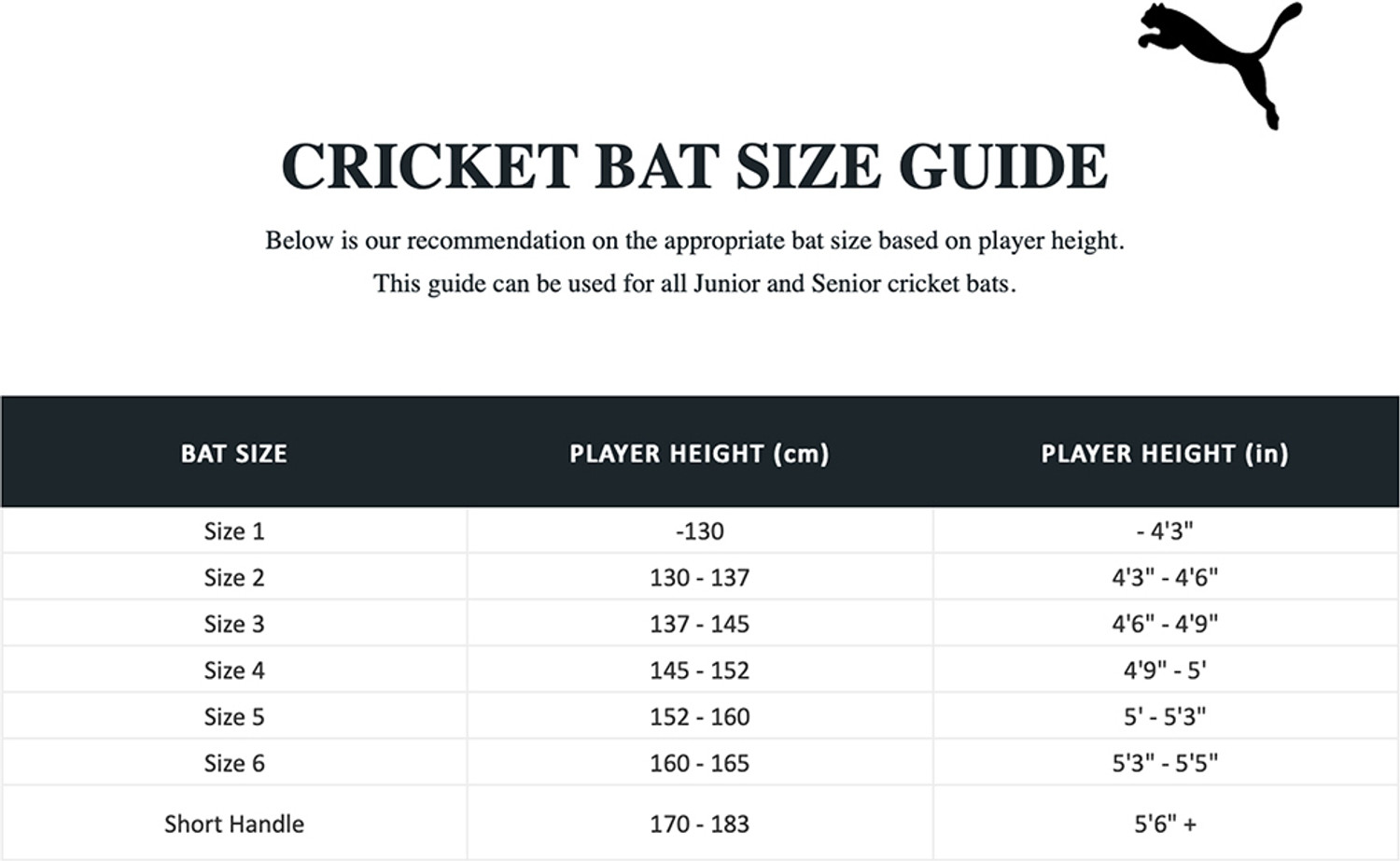The width and height of the screenshot is (1400, 861).
Task: Click the recommendation text below the title
Action: pos(694,241)
